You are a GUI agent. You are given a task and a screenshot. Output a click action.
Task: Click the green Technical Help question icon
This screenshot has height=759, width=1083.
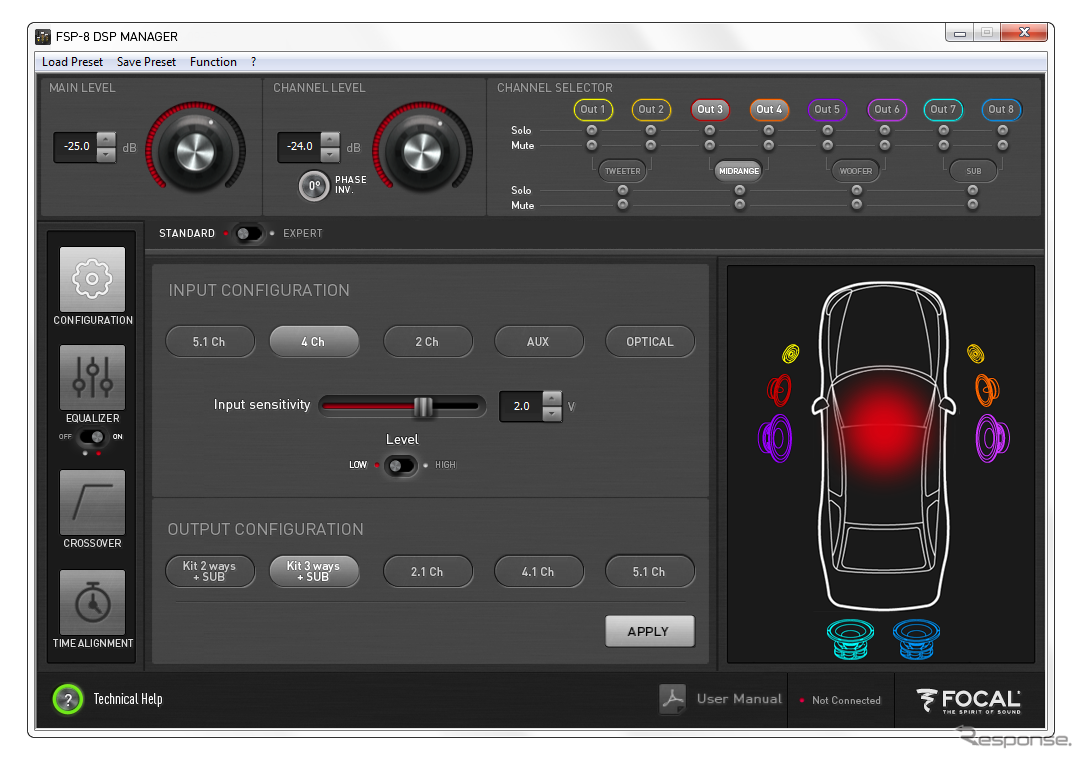(x=68, y=699)
